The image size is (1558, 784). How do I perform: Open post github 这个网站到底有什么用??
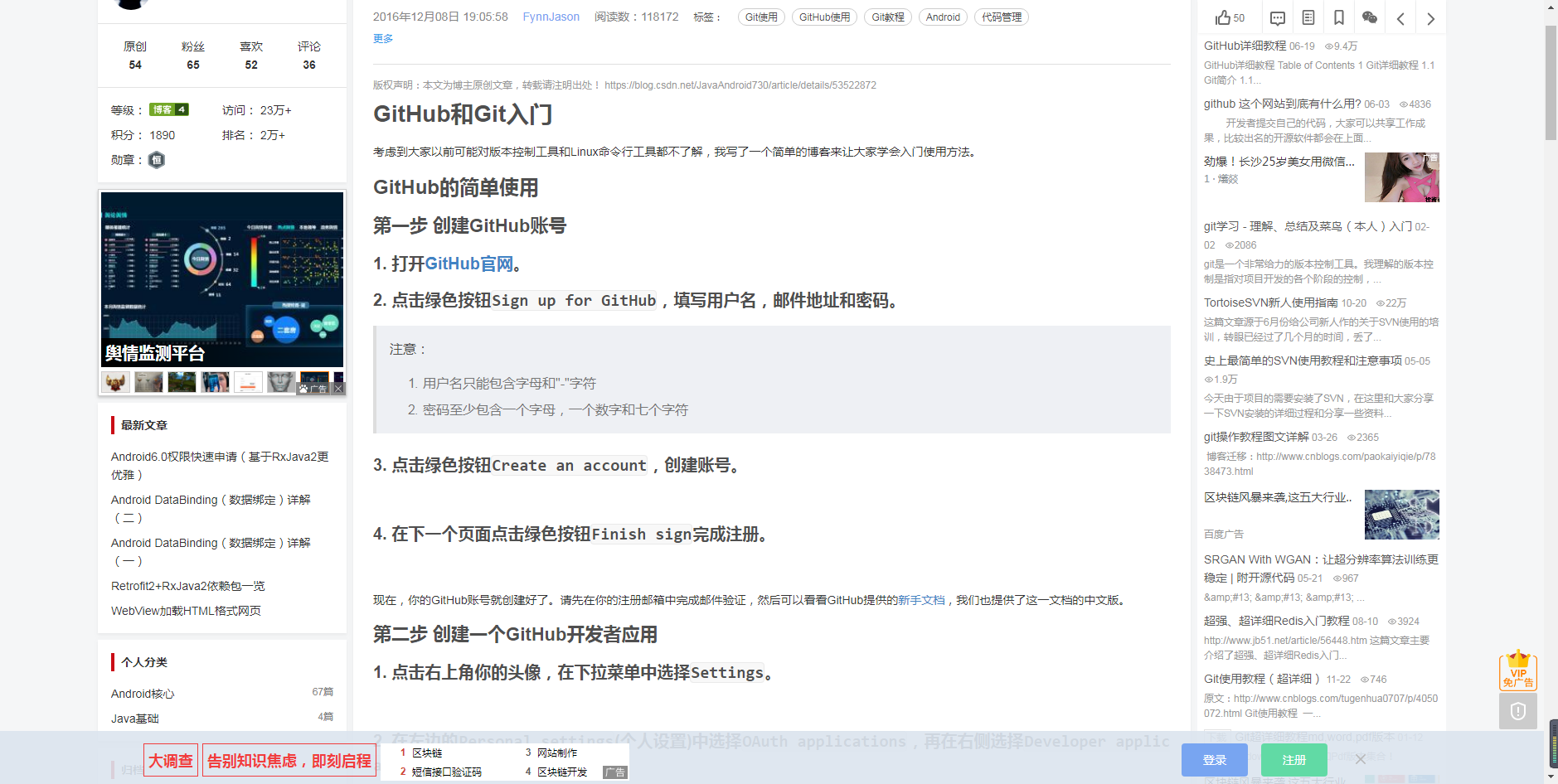click(1283, 104)
